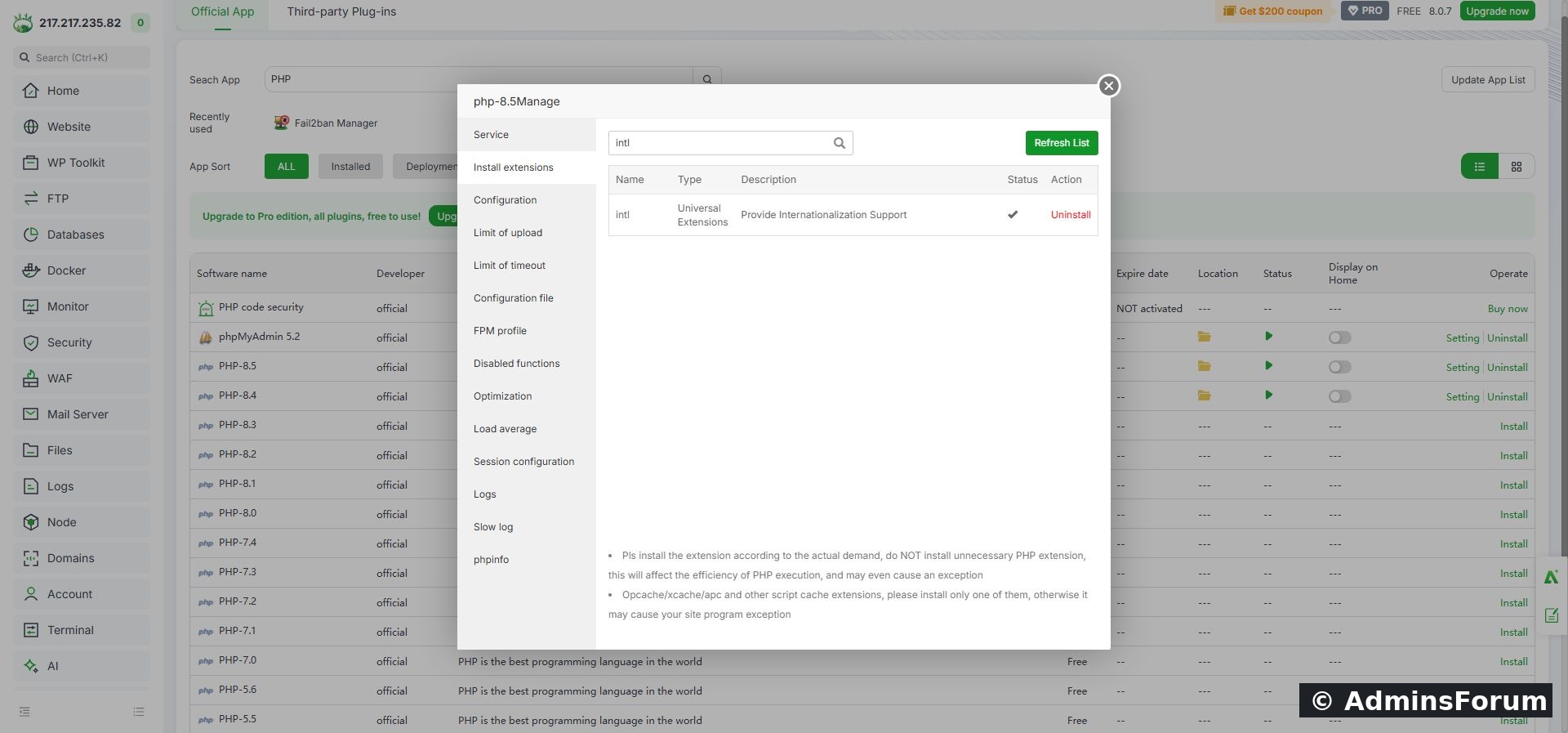Close the php-8.5 Manage dialog
Screen dimensions: 1568x733
pyautogui.click(x=1108, y=86)
